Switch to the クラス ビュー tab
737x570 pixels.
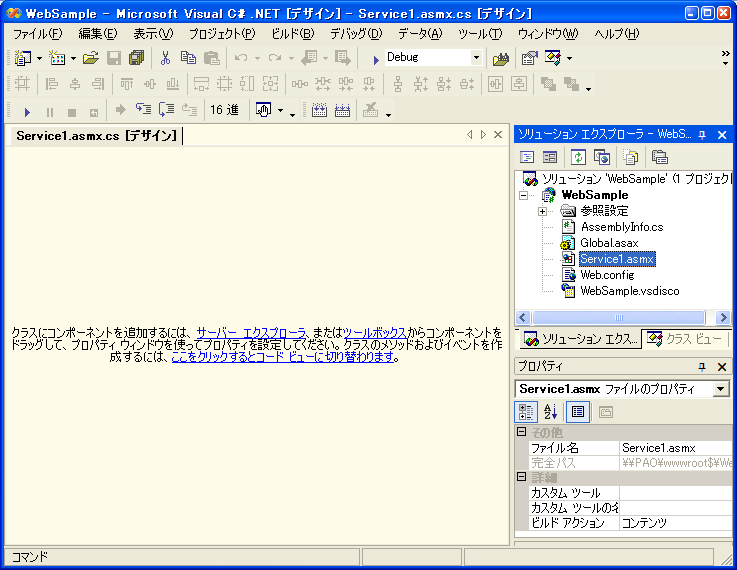[x=685, y=339]
